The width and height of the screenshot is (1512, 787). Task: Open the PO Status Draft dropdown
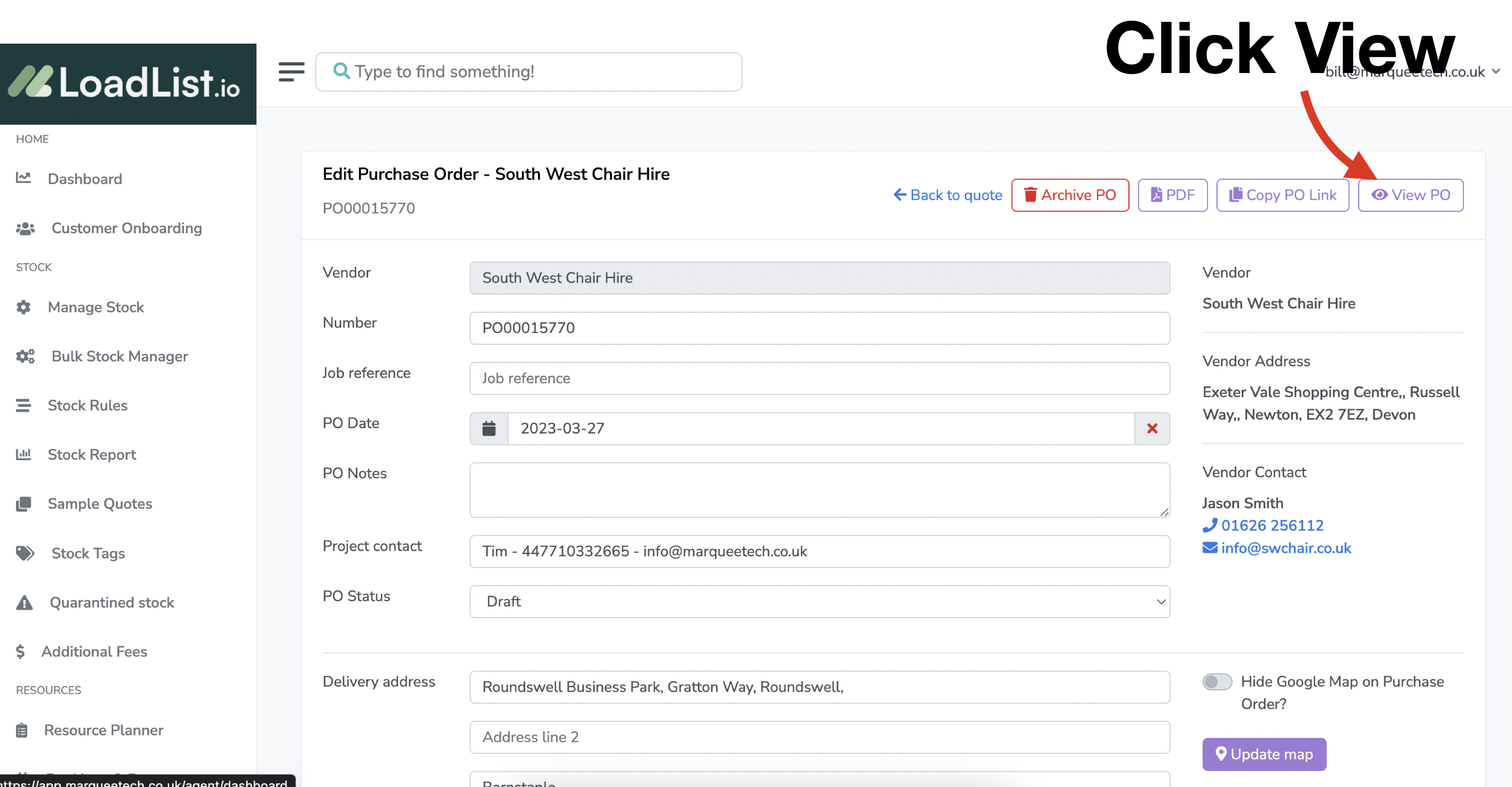819,601
